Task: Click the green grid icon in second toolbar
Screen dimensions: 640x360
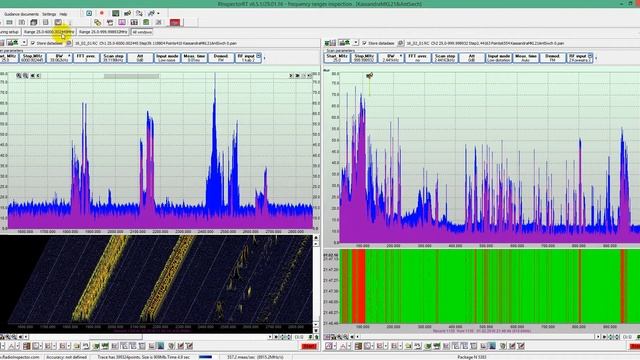Action: pyautogui.click(x=146, y=22)
